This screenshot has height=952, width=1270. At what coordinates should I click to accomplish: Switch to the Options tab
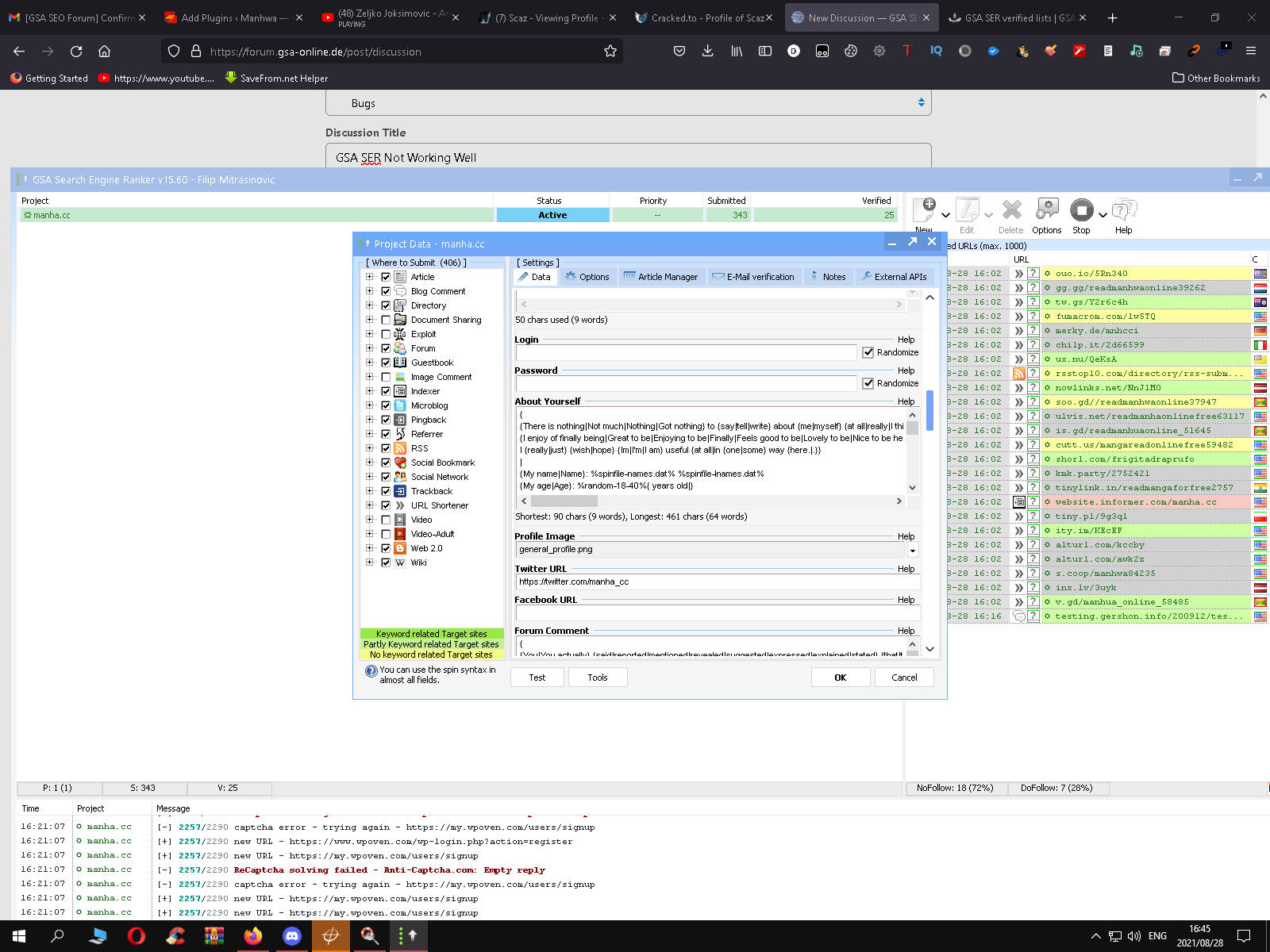587,277
